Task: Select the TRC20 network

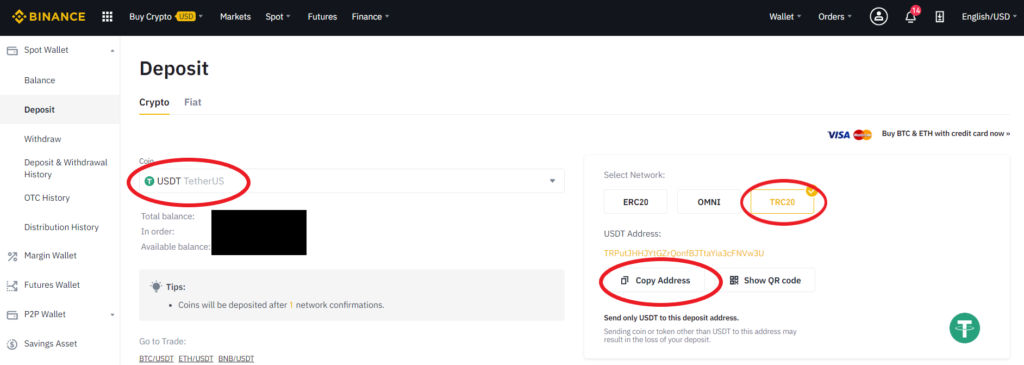Action: click(x=782, y=202)
